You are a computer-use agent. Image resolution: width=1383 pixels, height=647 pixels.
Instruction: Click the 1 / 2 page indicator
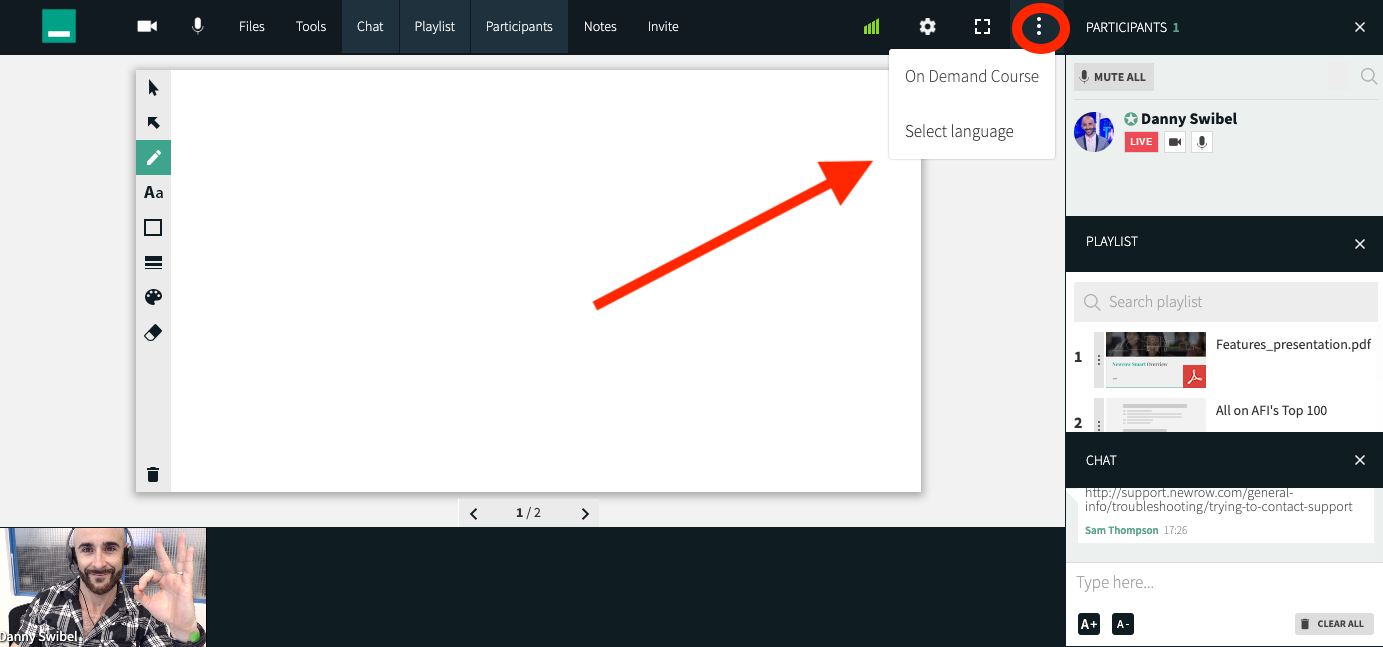pyautogui.click(x=528, y=513)
